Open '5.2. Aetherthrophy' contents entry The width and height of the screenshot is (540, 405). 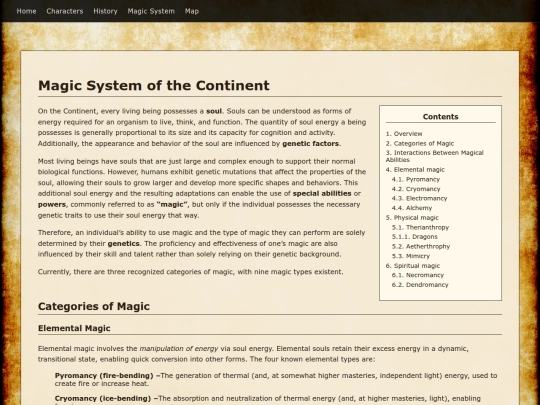pos(421,246)
